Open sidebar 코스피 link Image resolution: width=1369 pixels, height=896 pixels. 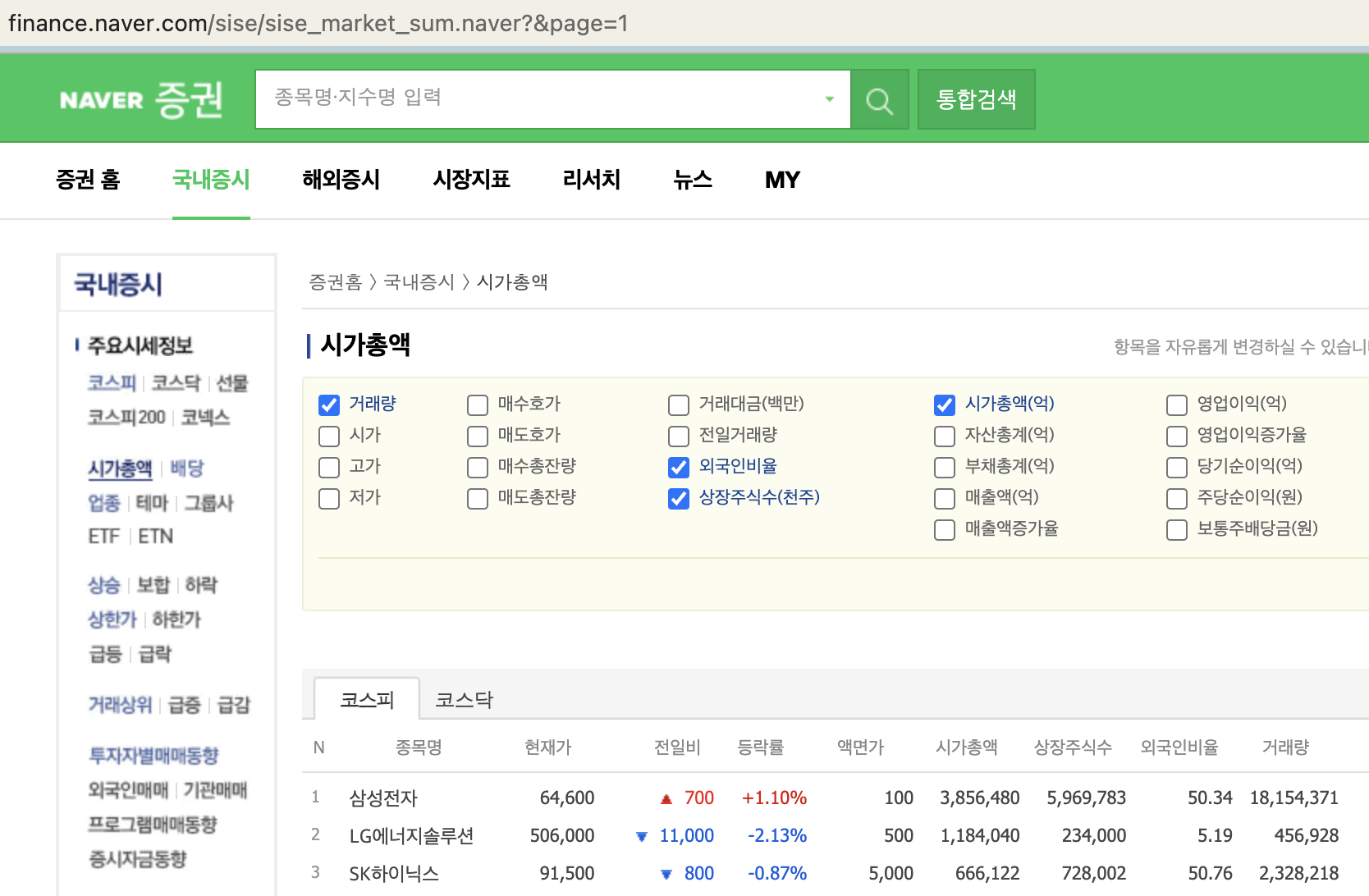[x=112, y=383]
